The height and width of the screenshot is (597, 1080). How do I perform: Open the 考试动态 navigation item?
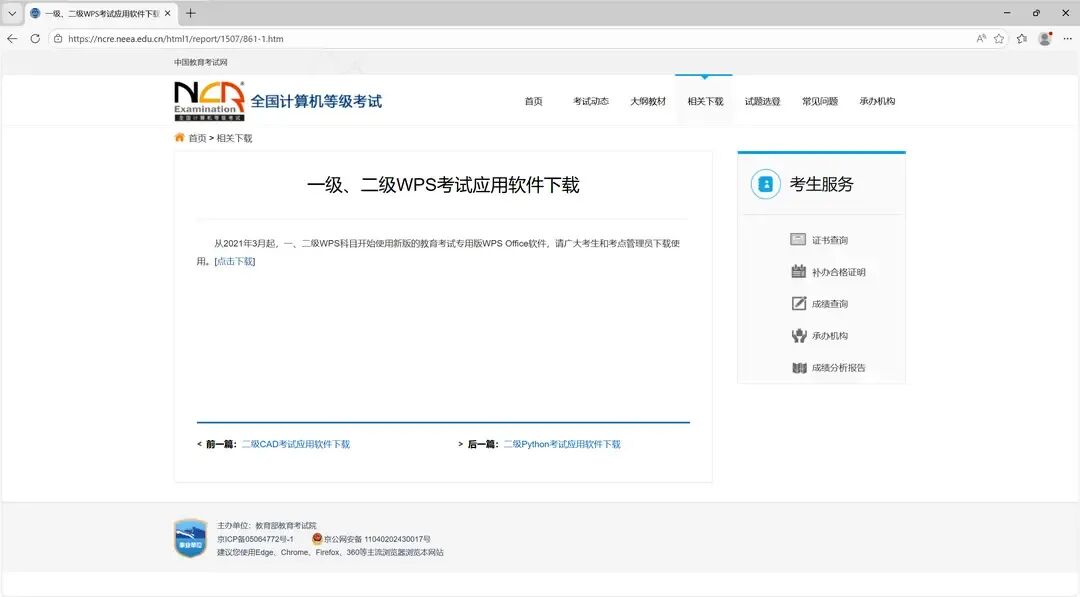tap(590, 101)
